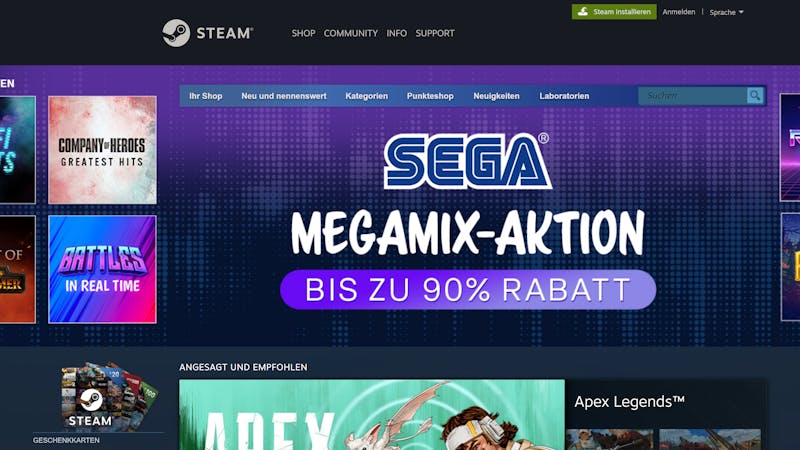This screenshot has width=800, height=450.
Task: Click the magnifier search icon
Action: point(755,95)
